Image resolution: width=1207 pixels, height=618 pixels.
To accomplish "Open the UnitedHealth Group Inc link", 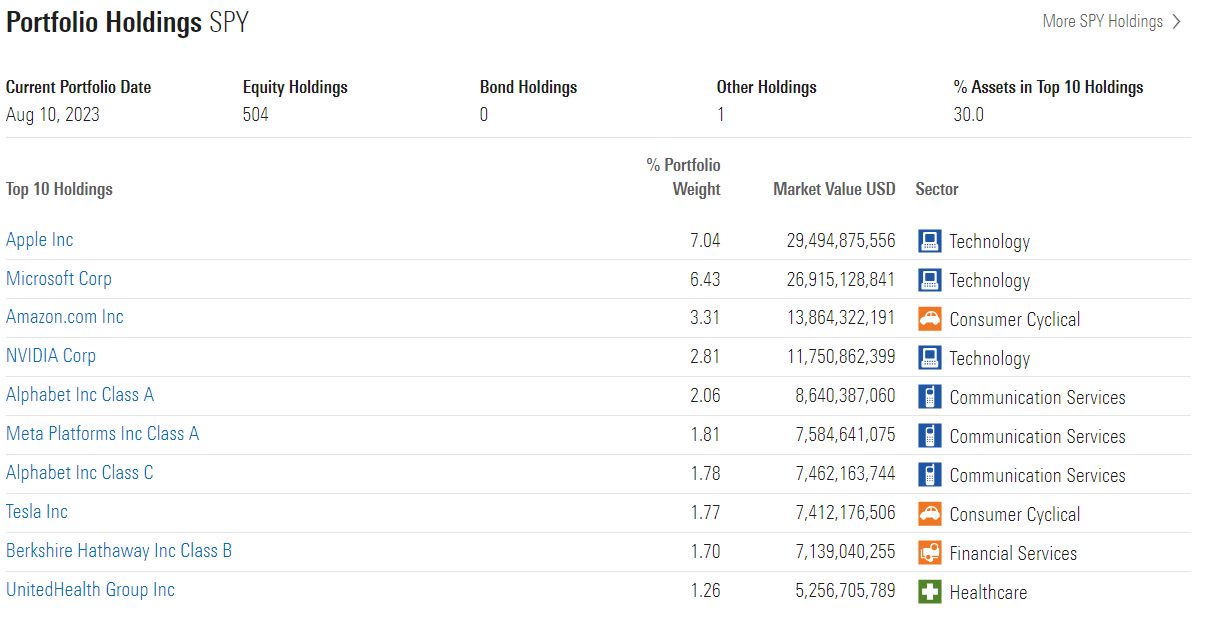I will click(x=90, y=590).
